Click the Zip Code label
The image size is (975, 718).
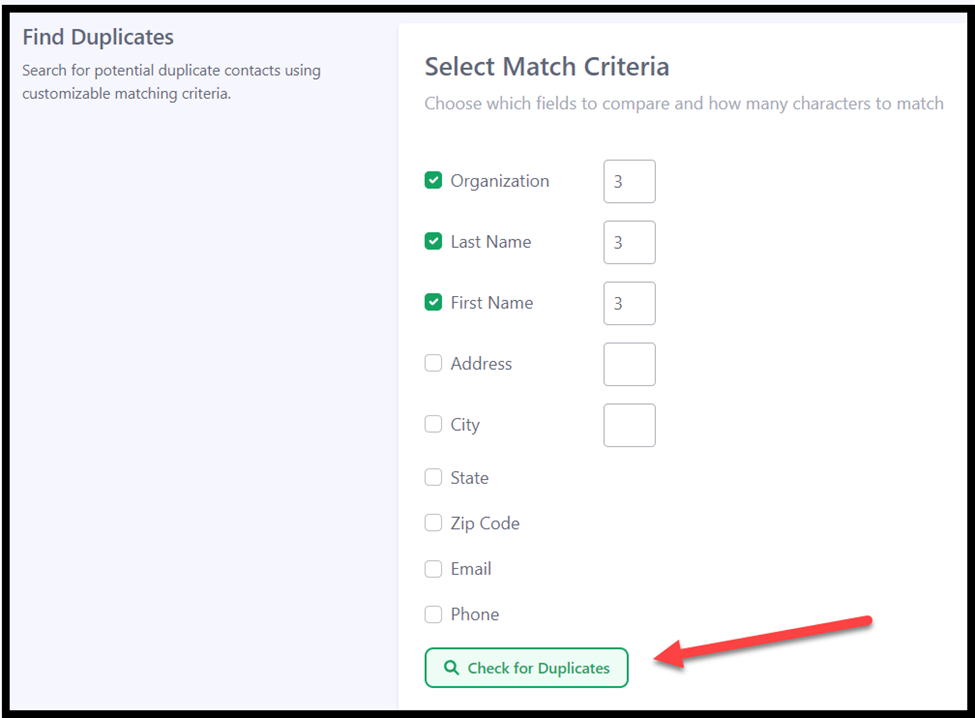(485, 523)
